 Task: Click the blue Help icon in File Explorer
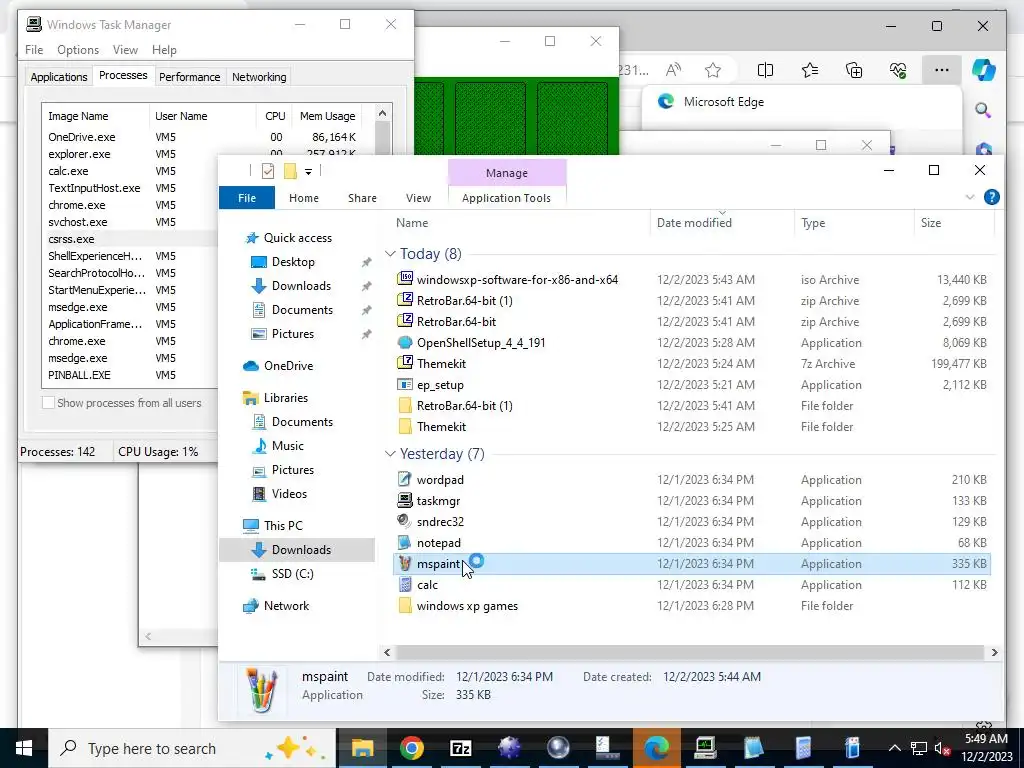(x=991, y=197)
